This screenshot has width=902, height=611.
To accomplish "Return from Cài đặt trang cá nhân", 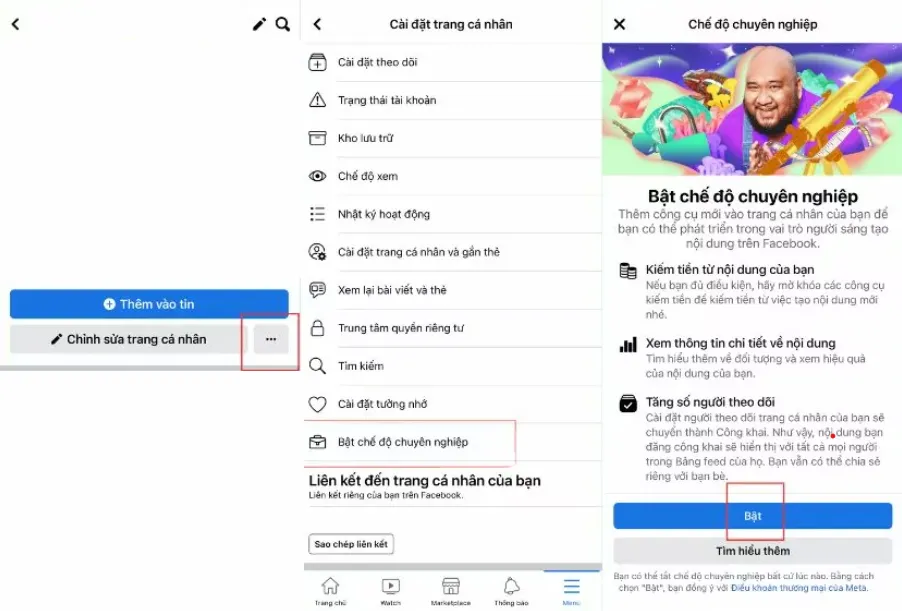I will click(x=317, y=24).
